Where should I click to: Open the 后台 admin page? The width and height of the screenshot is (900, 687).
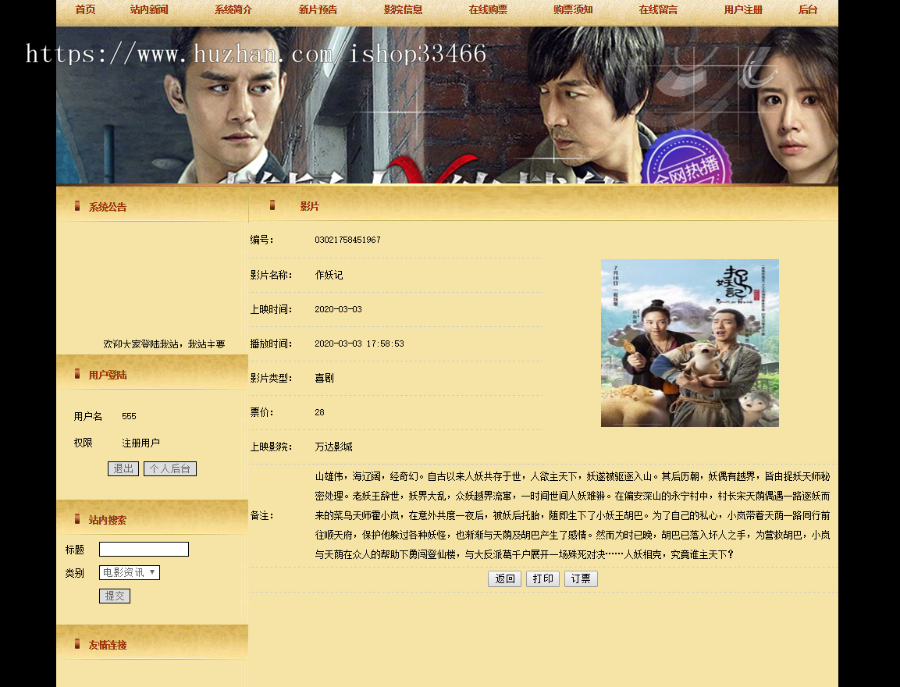pyautogui.click(x=807, y=10)
